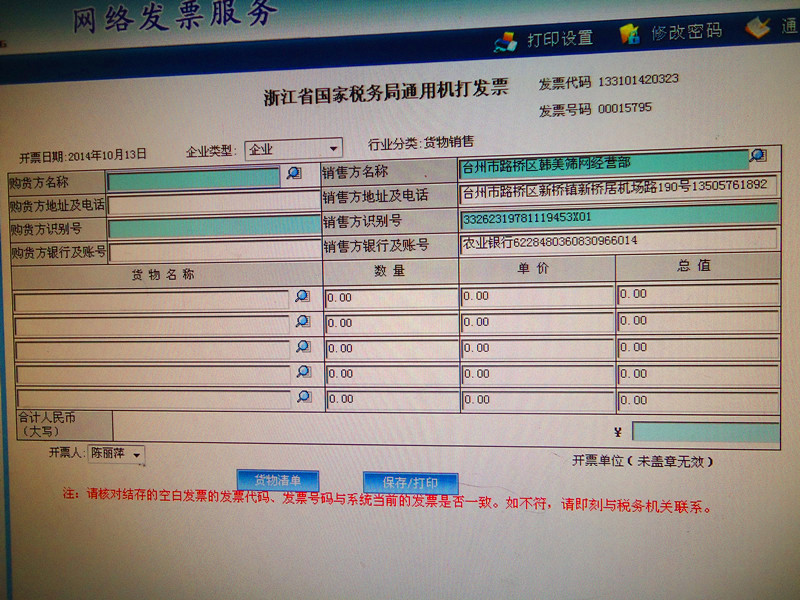This screenshot has width=800, height=600.
Task: Click the 修改密码 lock icon
Action: tap(630, 34)
